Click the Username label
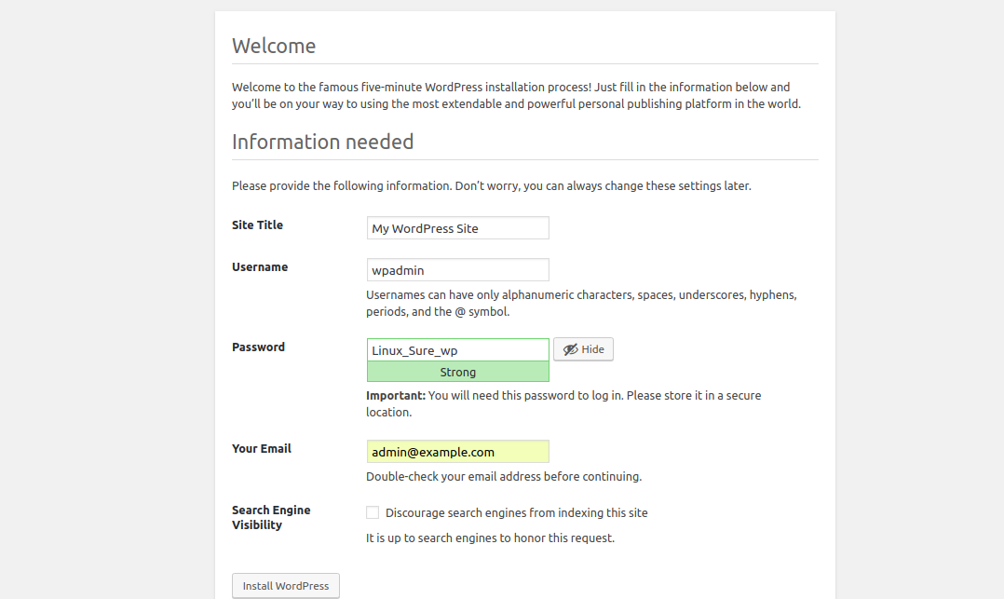Screen dimensions: 1004x599 click(260, 267)
